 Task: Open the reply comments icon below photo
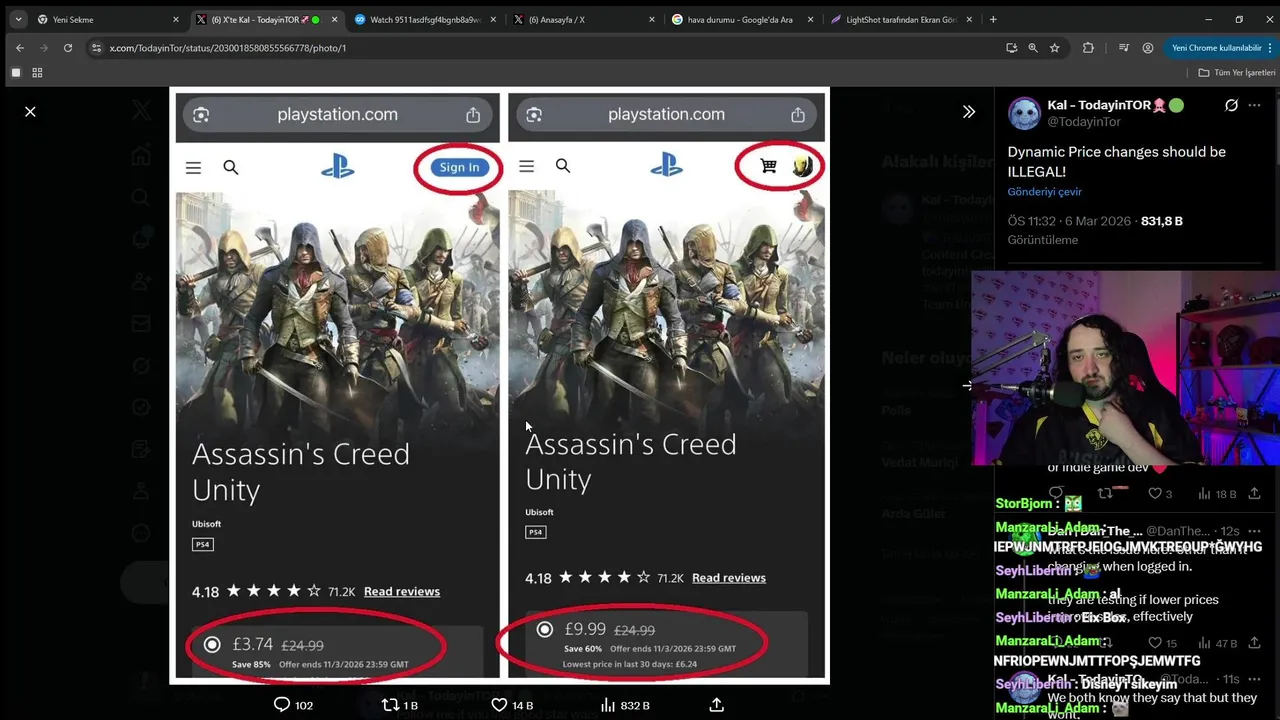click(282, 705)
